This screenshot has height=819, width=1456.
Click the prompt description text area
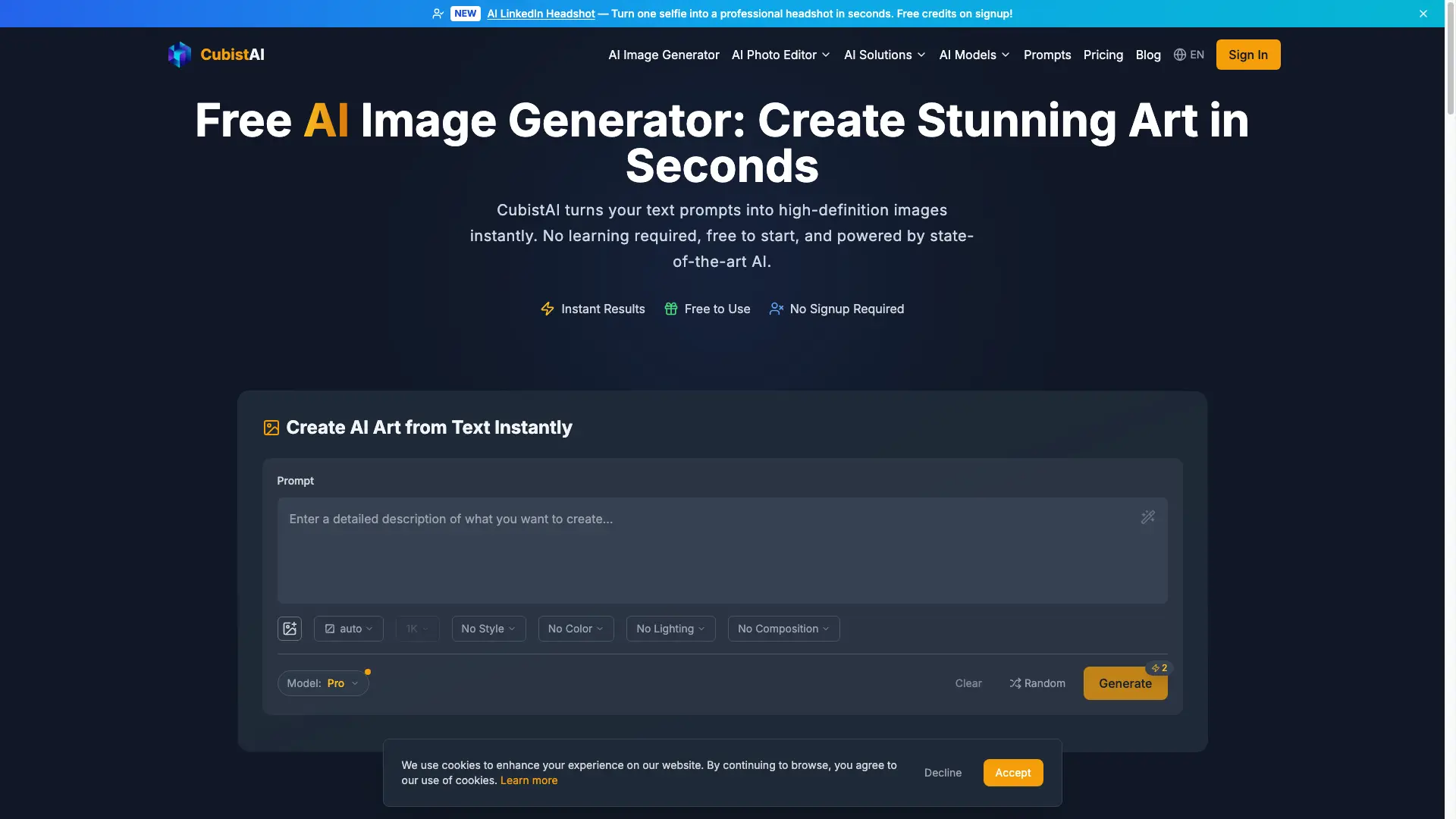pos(723,551)
